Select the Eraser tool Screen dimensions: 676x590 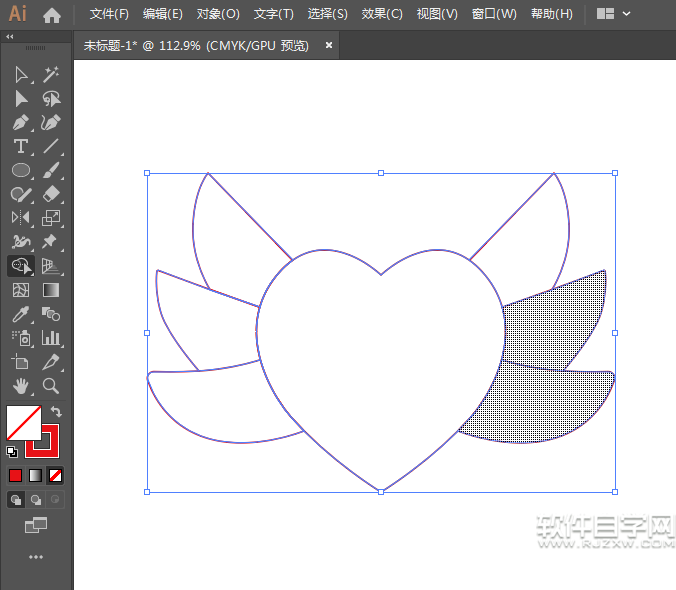(x=51, y=194)
